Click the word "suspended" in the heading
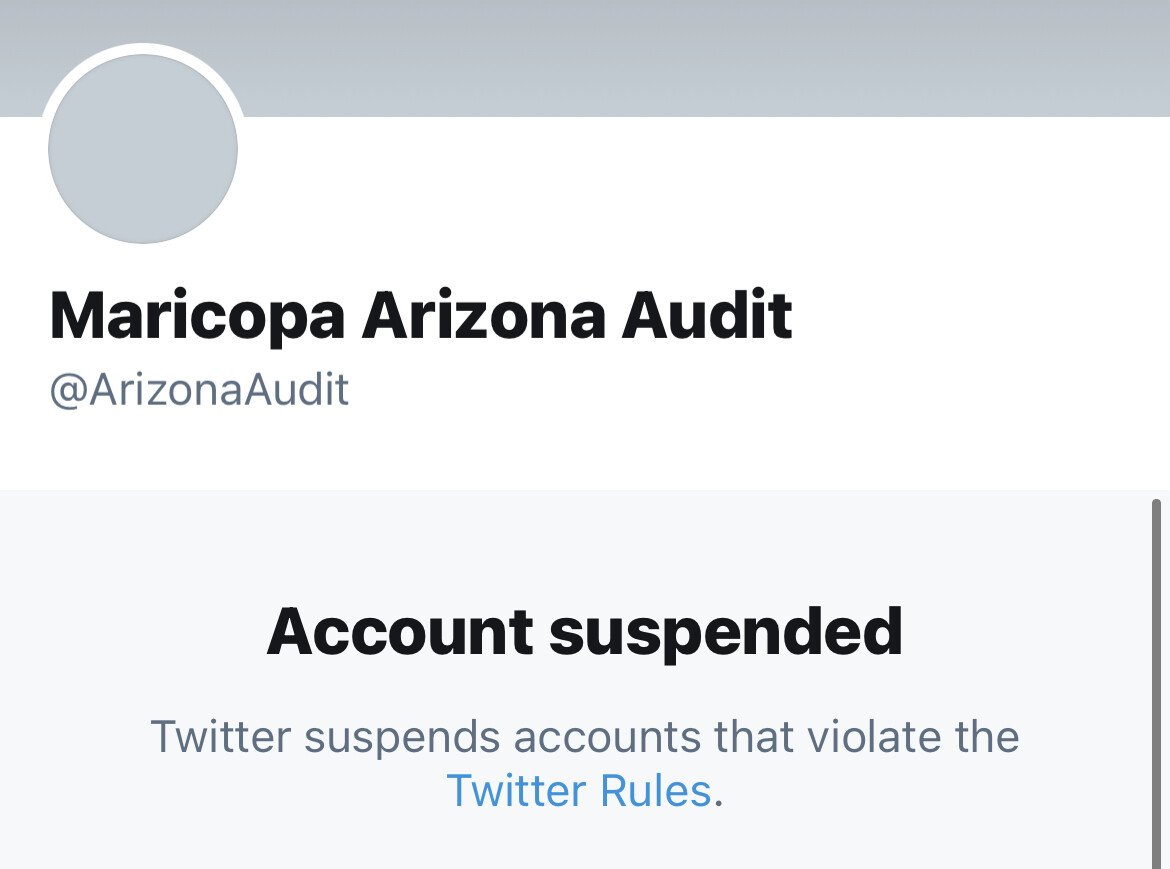The width and height of the screenshot is (1170, 869). [726, 631]
